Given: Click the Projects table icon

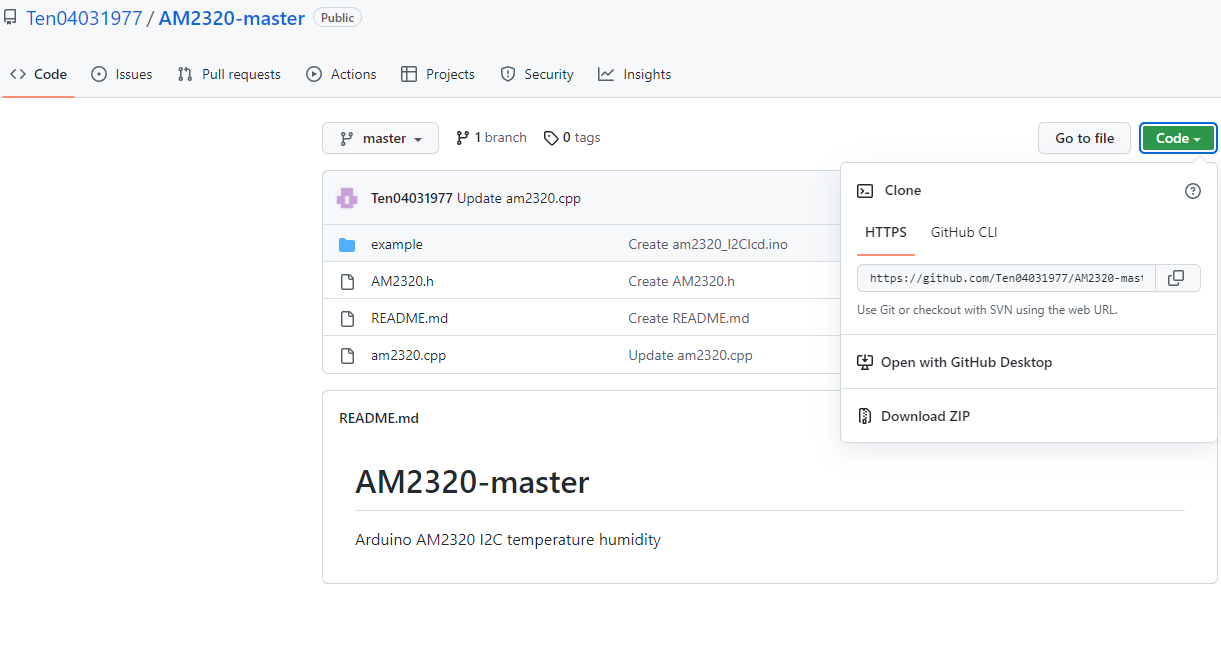Looking at the screenshot, I should coord(409,74).
